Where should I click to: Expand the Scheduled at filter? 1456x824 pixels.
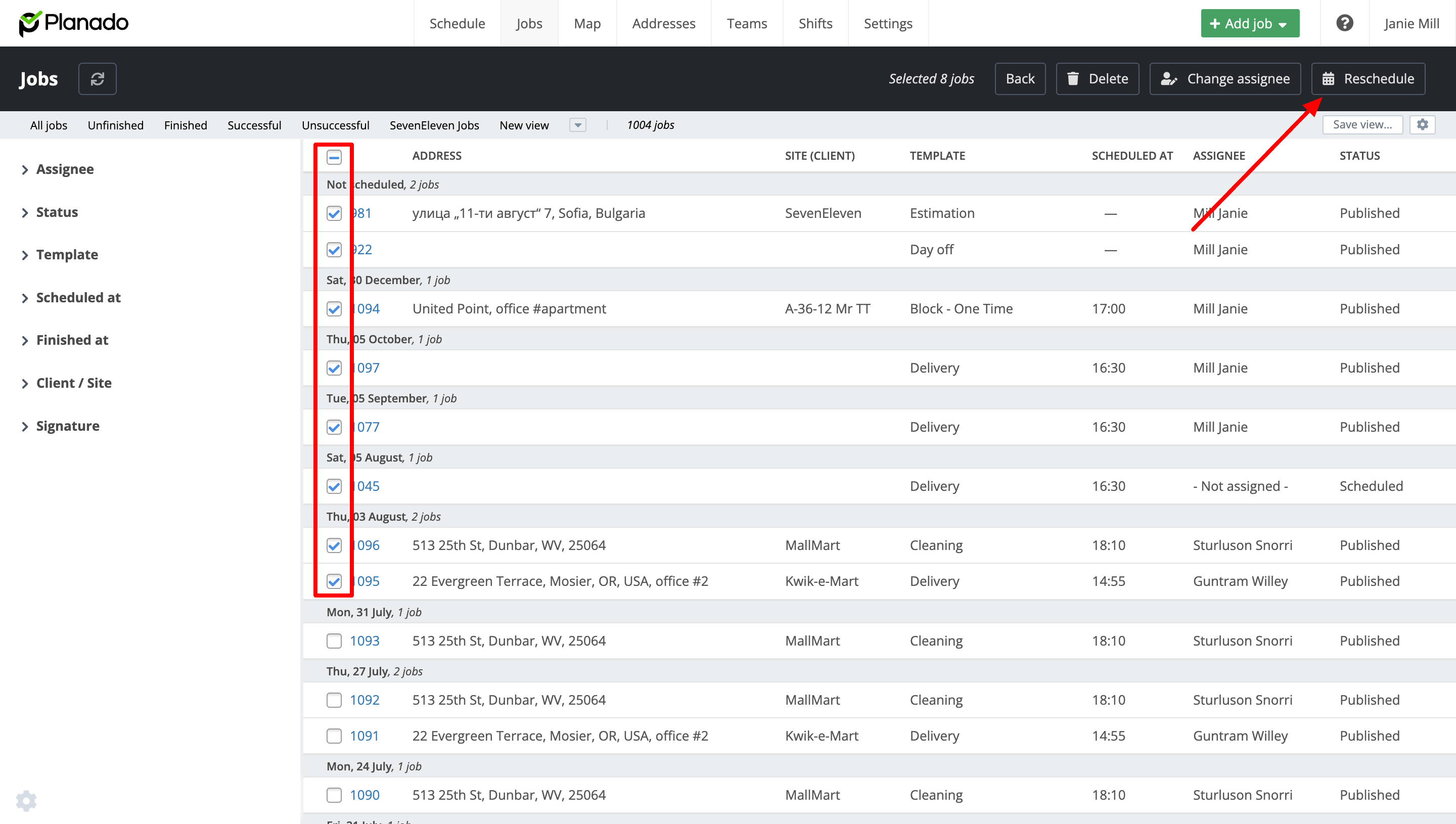(78, 298)
